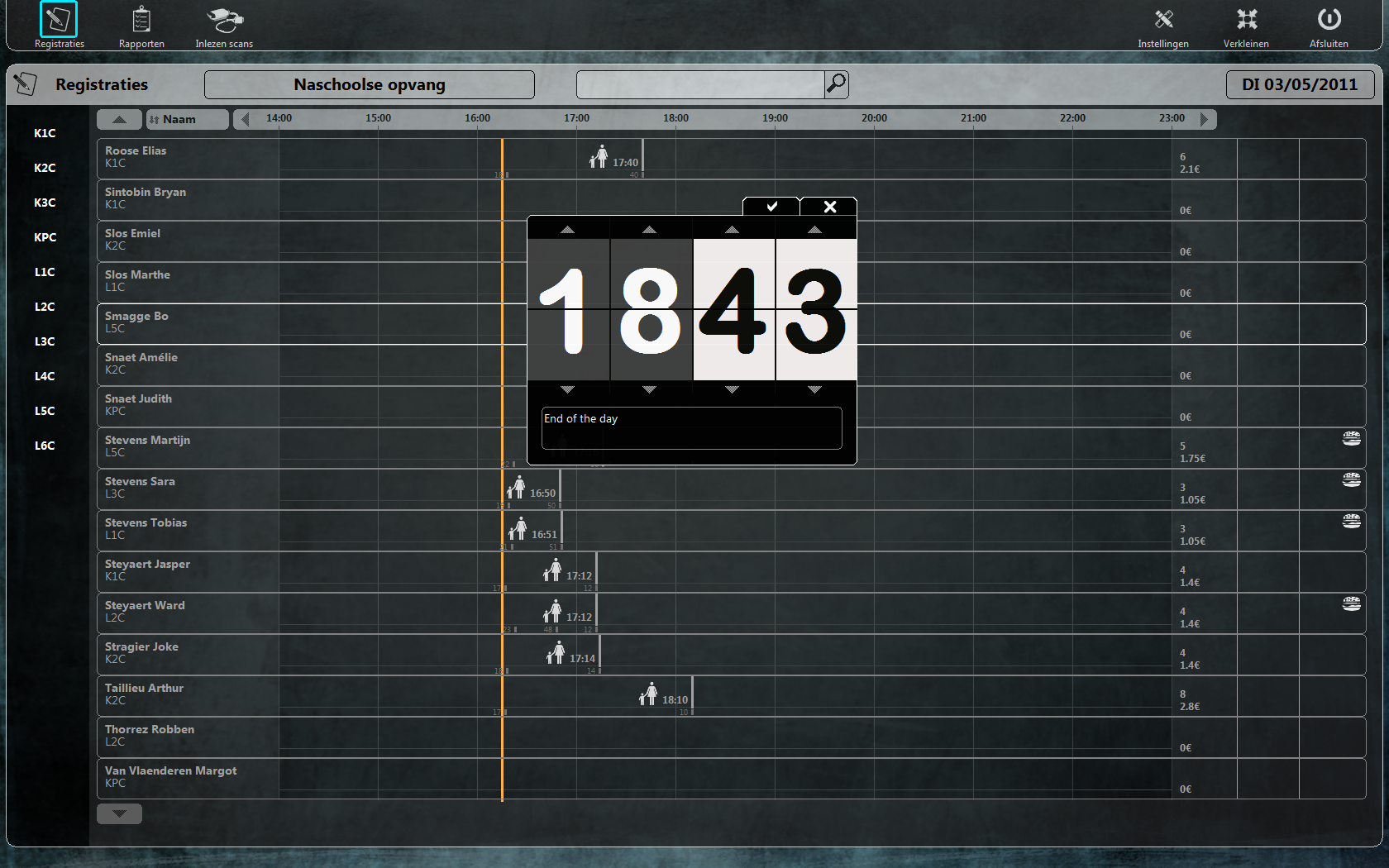Cancel the time picker with X
The height and width of the screenshot is (868, 1389).
(829, 207)
